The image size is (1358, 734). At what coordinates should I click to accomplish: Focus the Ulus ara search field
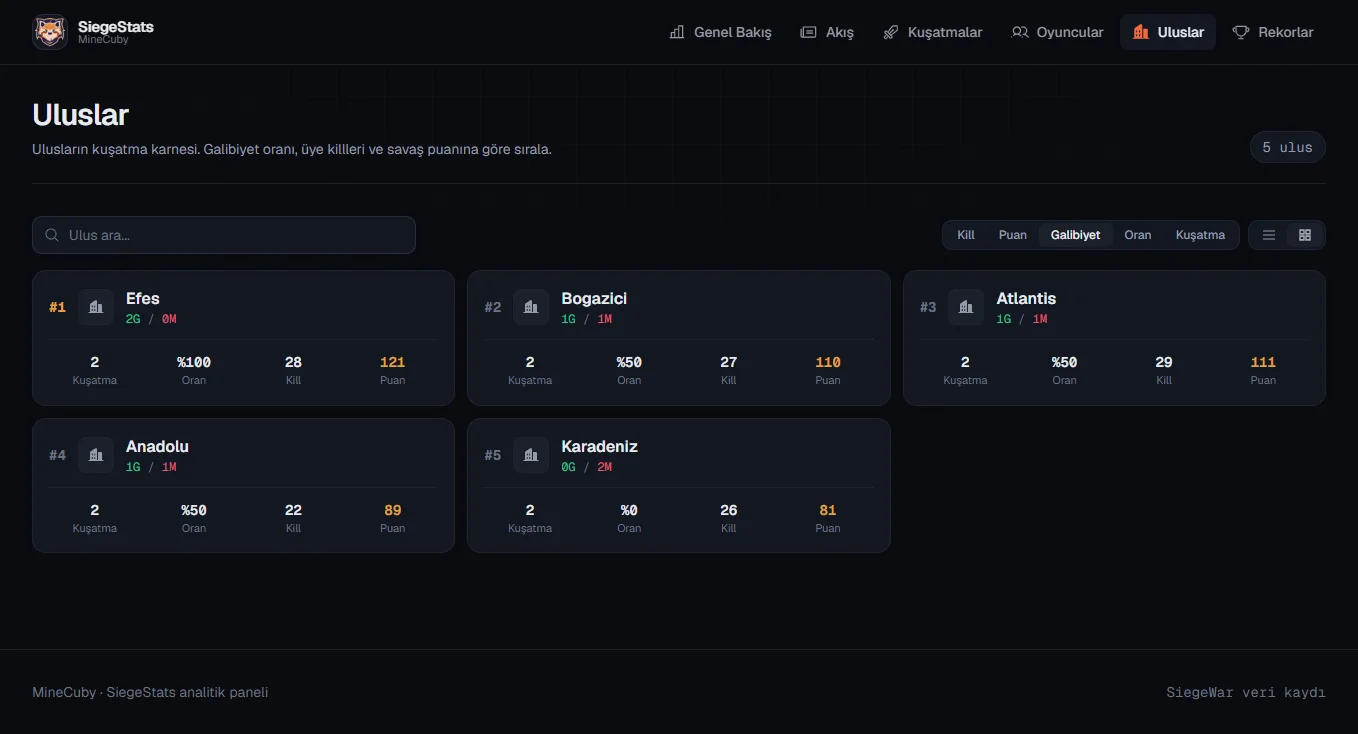(x=224, y=235)
